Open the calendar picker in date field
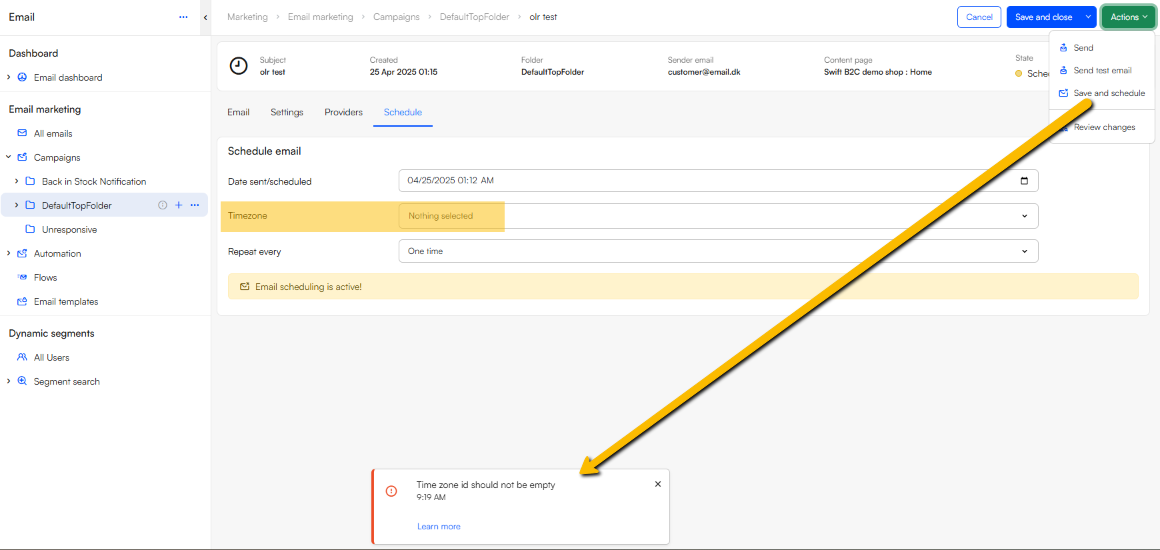 [1023, 181]
